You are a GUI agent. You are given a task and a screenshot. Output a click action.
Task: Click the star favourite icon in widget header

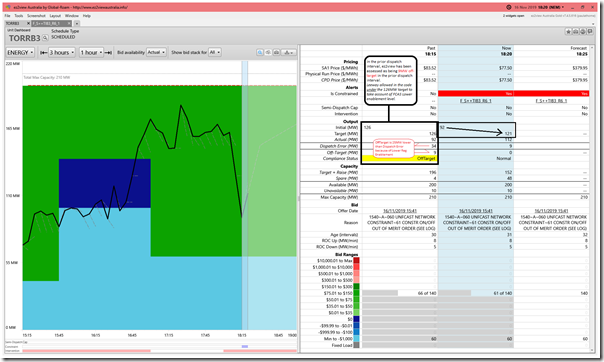click(568, 32)
